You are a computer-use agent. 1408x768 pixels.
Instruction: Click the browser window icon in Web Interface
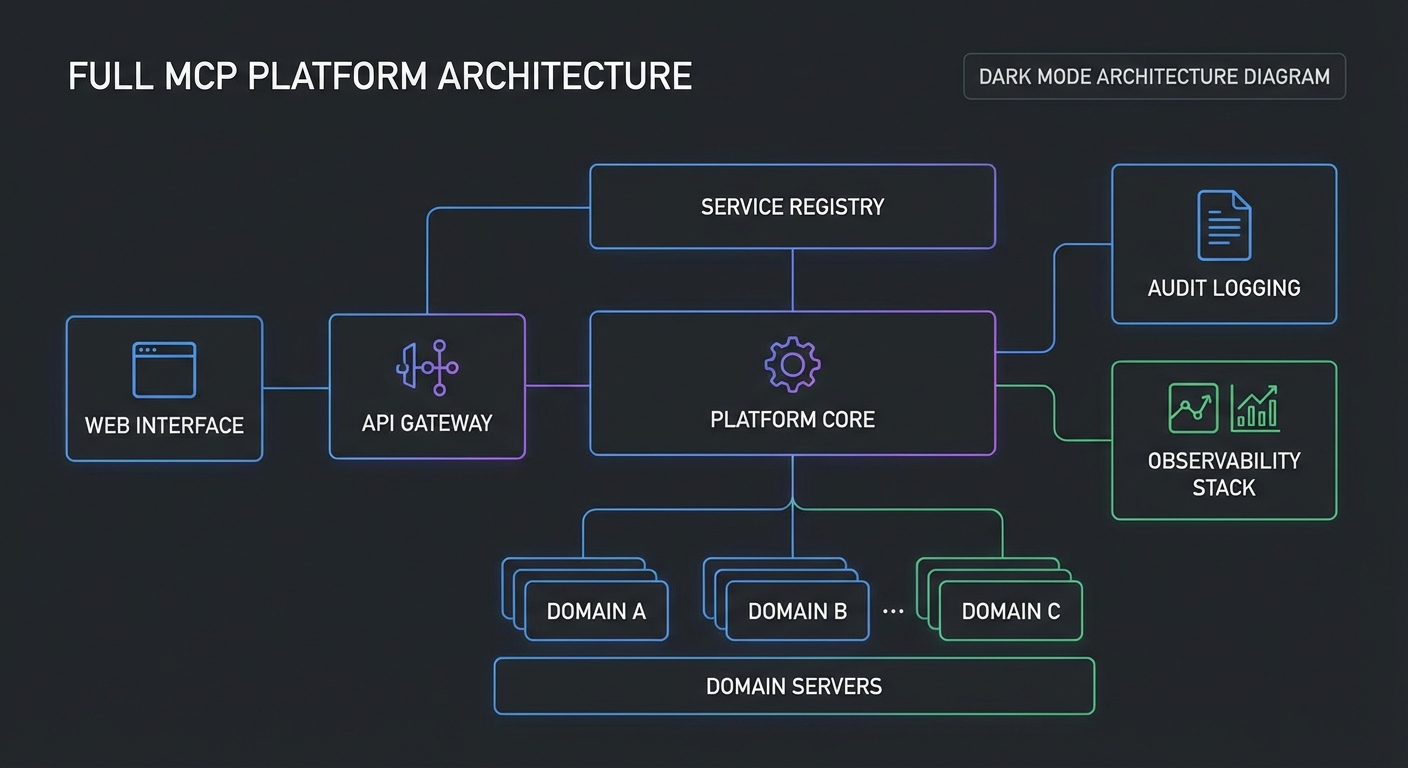point(163,368)
